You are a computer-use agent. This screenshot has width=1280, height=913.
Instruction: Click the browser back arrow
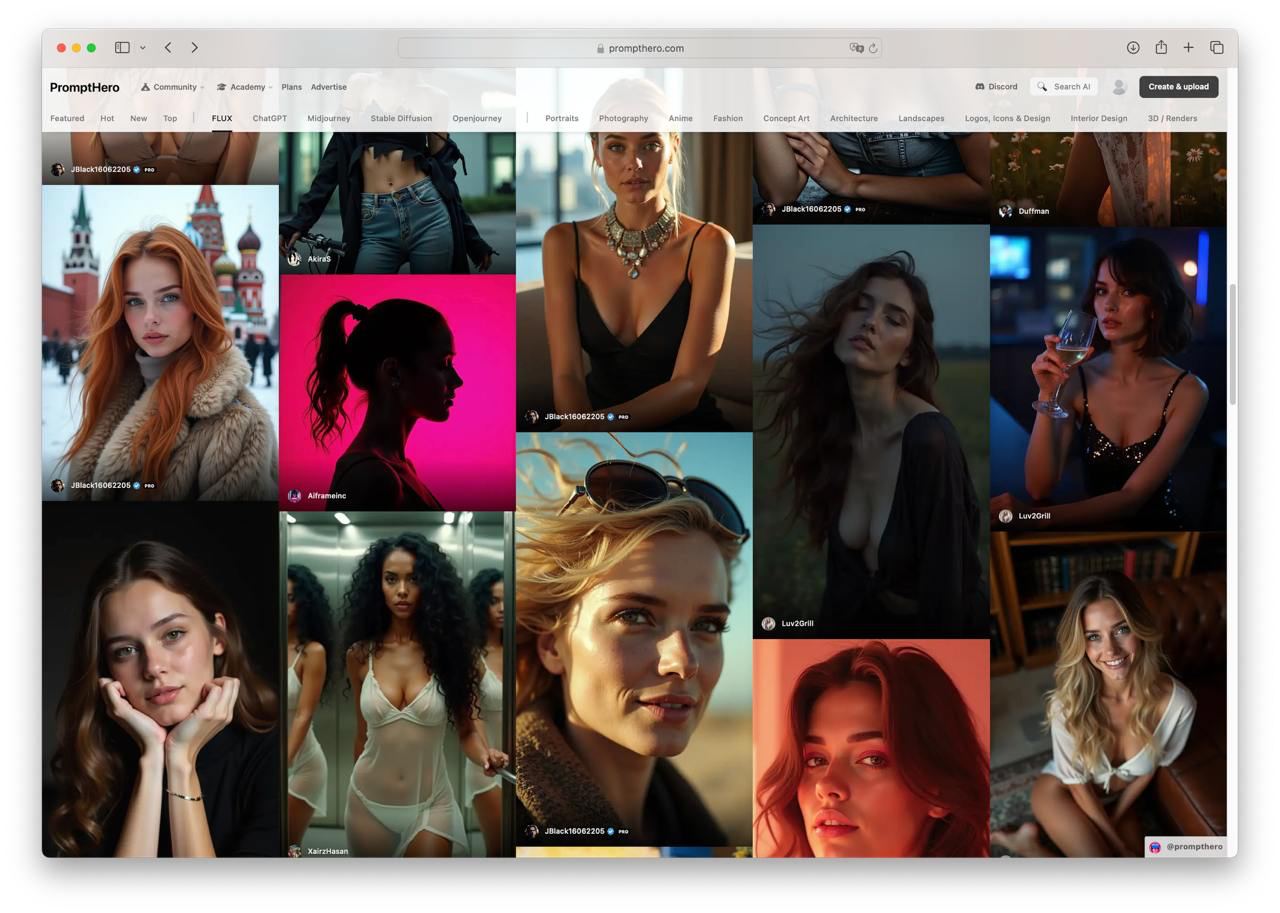point(168,47)
